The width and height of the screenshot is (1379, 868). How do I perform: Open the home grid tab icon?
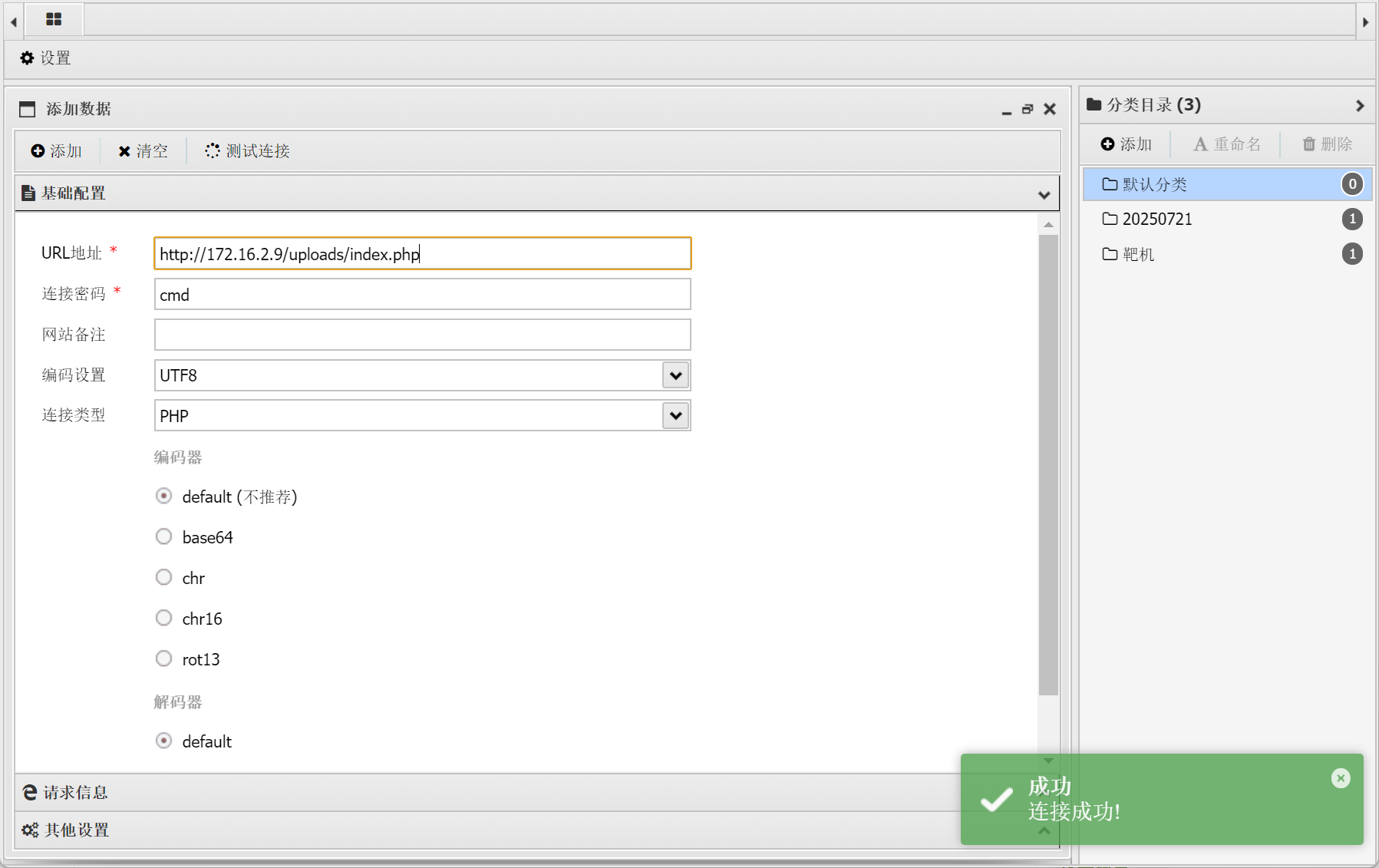coord(54,19)
